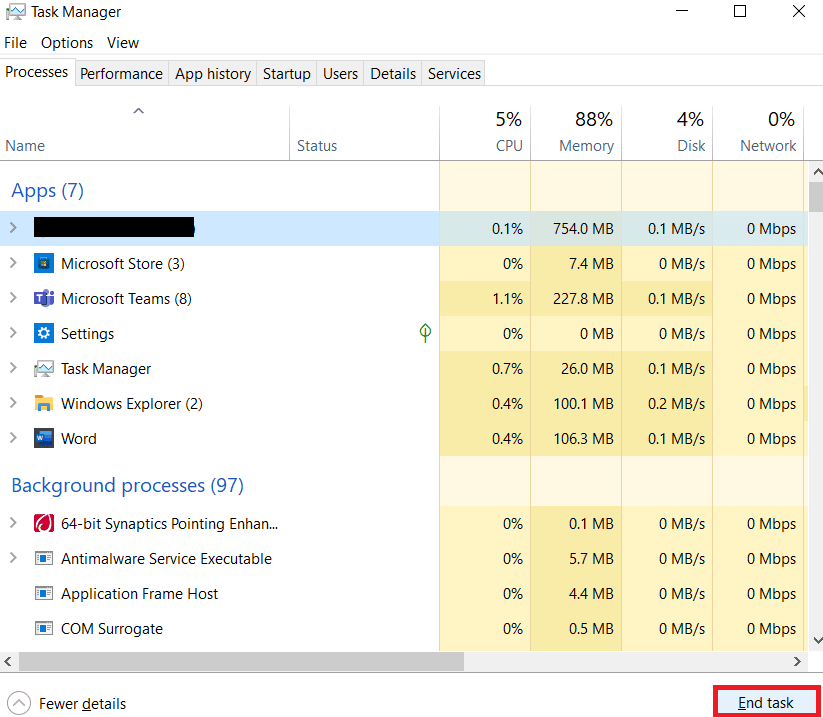This screenshot has width=823, height=717.
Task: Click the vertical scrollbar thumb
Action: click(816, 197)
